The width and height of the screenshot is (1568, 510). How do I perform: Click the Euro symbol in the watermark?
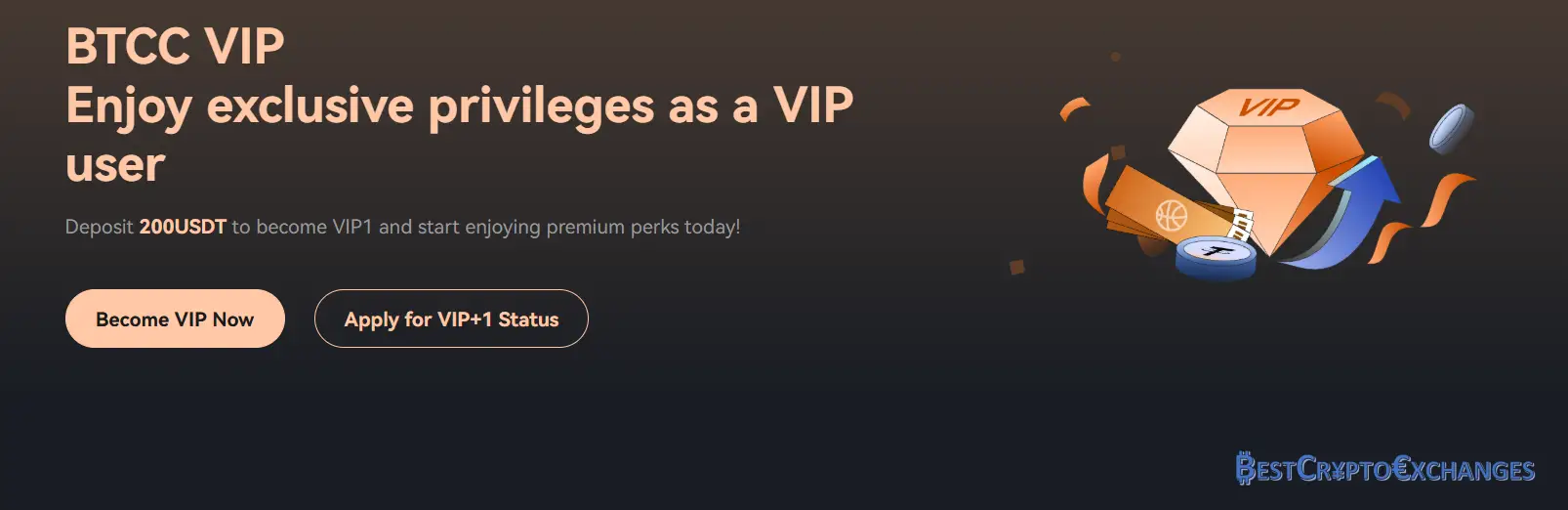coord(1403,470)
